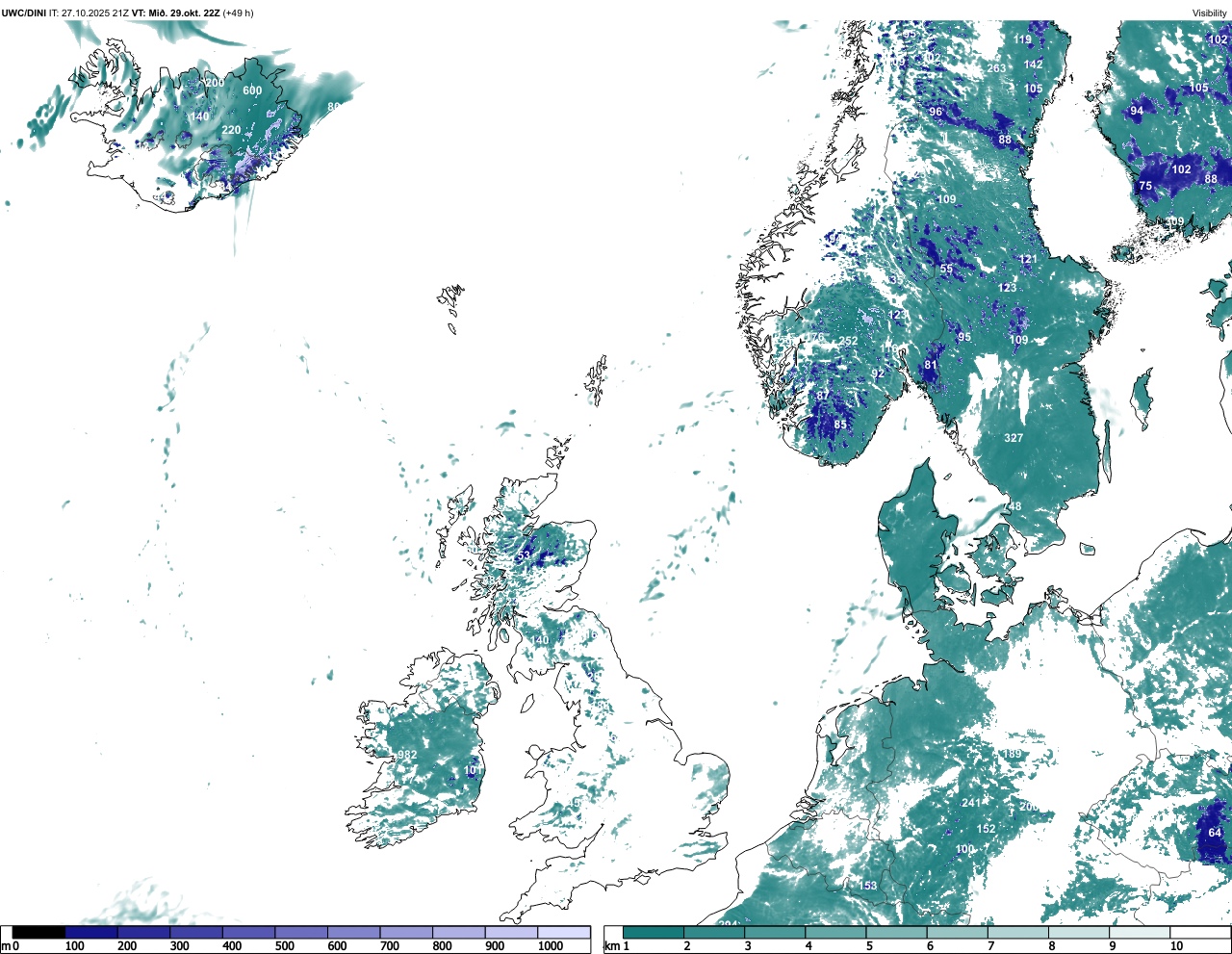Click the black 0–100 m legend swatch
This screenshot has height=954, width=1232.
click(38, 932)
